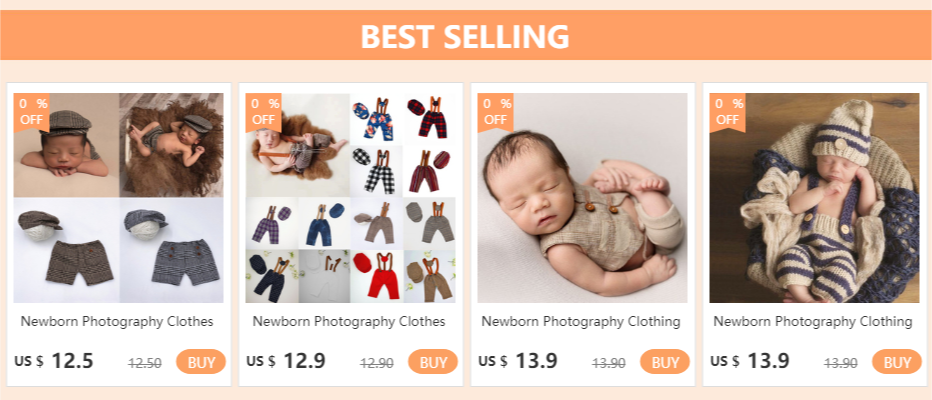Open last Newborn Photography Clothing title link
The image size is (932, 400).
(813, 322)
